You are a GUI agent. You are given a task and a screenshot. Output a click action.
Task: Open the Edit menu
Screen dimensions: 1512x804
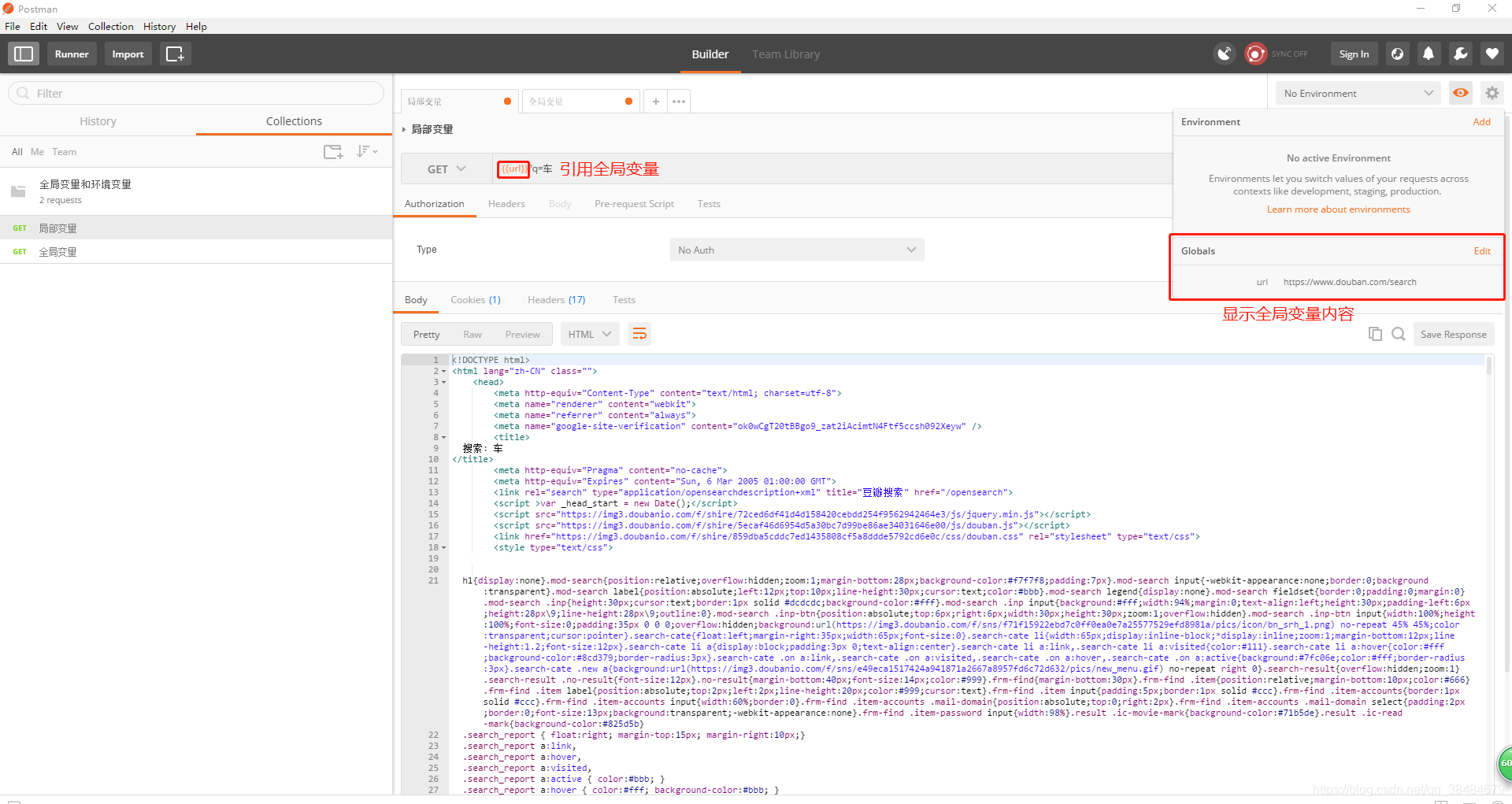click(x=39, y=26)
